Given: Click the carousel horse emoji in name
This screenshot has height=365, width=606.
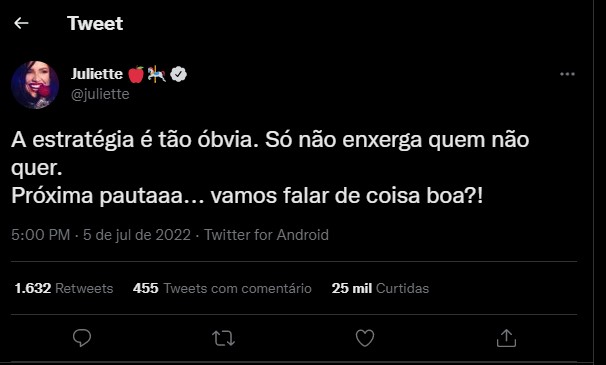Looking at the screenshot, I should click(157, 74).
